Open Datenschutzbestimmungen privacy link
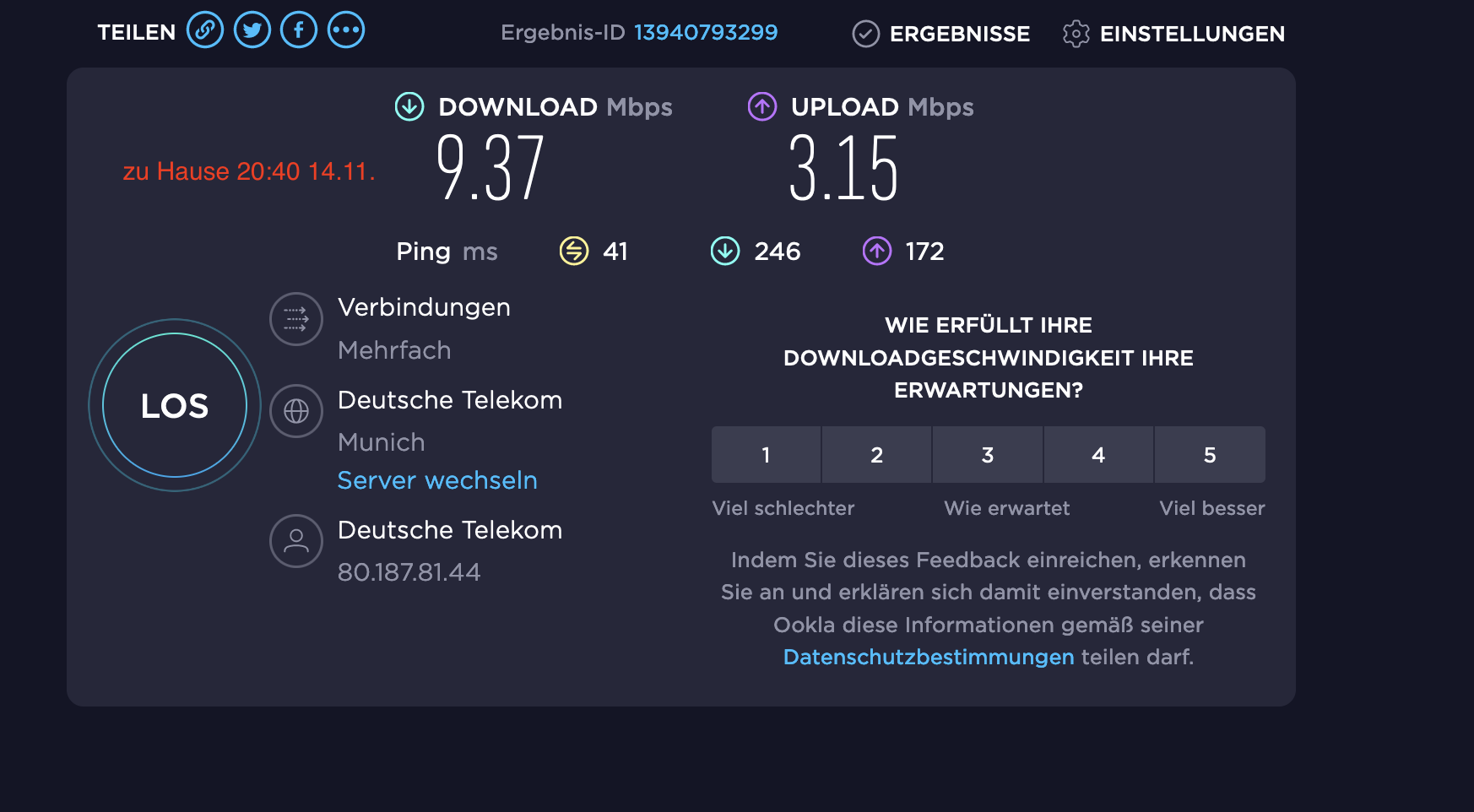Screen dimensions: 1474x812 pyautogui.click(x=929, y=657)
